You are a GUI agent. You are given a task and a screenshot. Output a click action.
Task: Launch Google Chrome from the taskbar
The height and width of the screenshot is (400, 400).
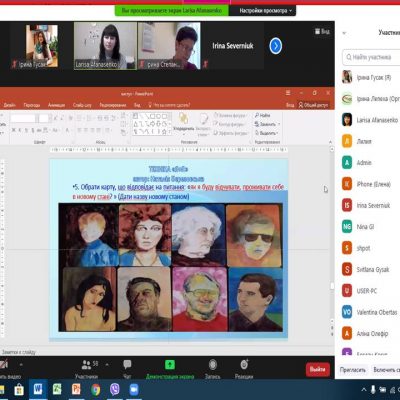(x=95, y=389)
